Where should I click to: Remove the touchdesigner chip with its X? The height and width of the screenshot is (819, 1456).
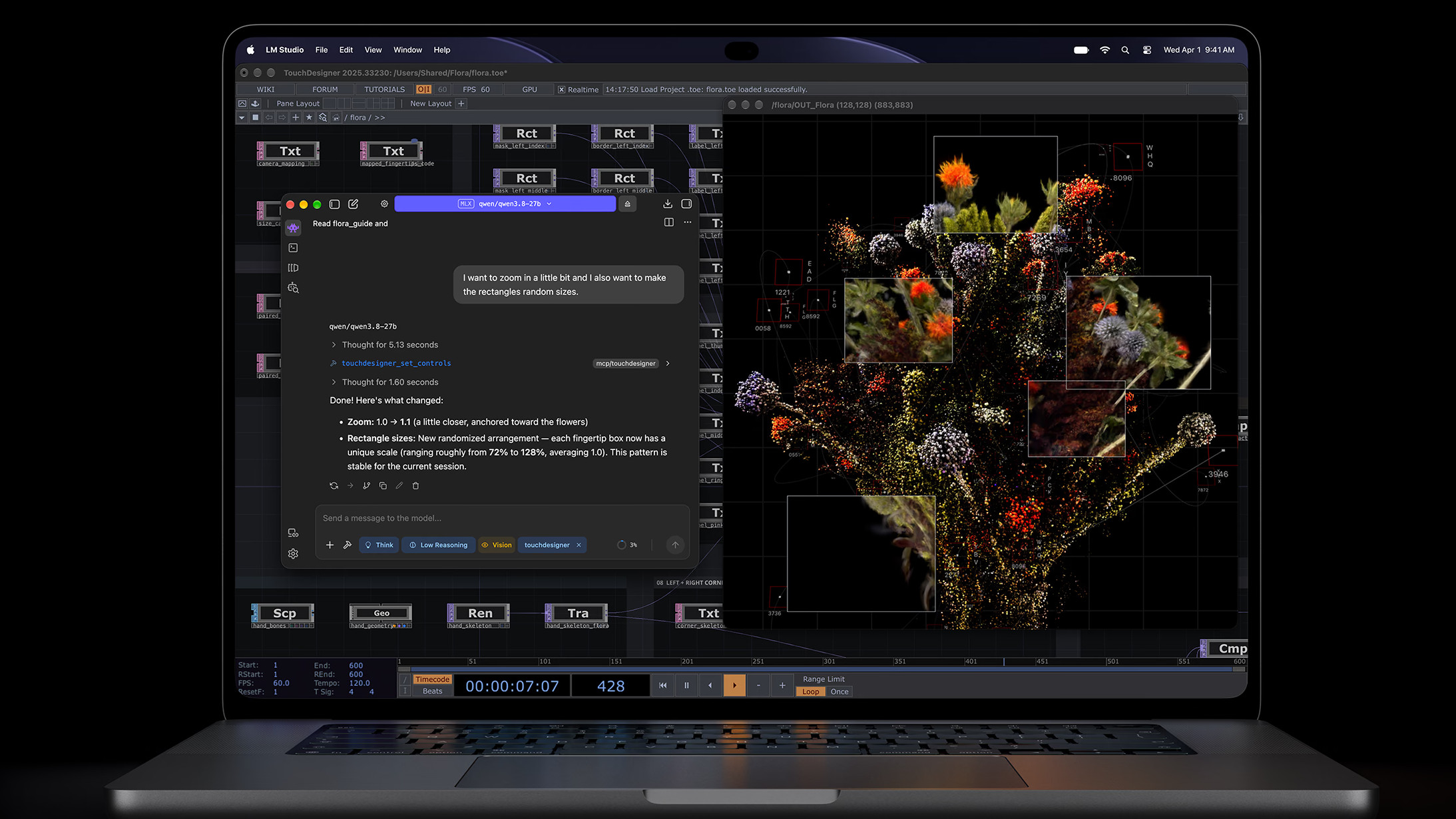tap(579, 545)
